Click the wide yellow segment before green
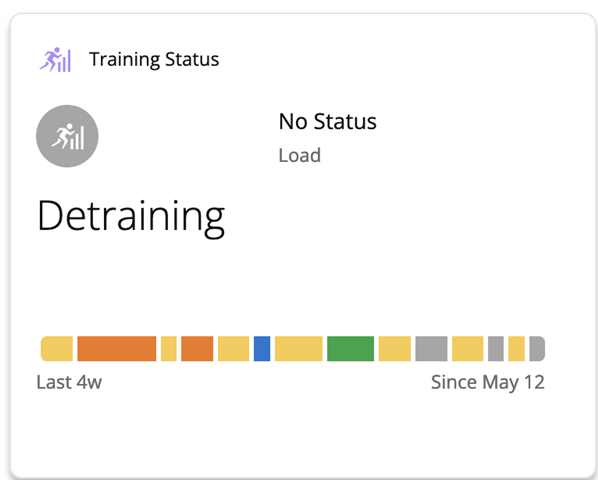This screenshot has width=598, height=480. (x=299, y=348)
